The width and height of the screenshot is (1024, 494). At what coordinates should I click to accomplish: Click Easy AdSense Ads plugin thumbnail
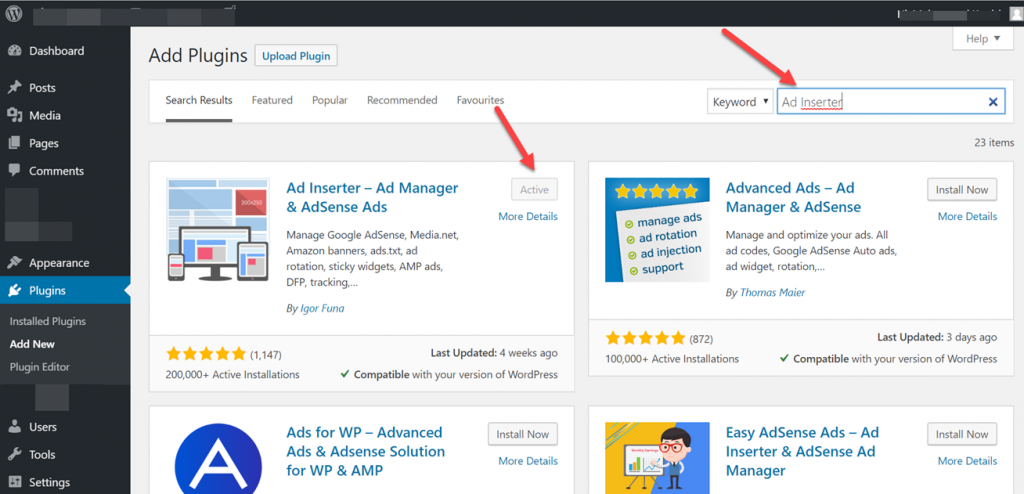(x=658, y=458)
